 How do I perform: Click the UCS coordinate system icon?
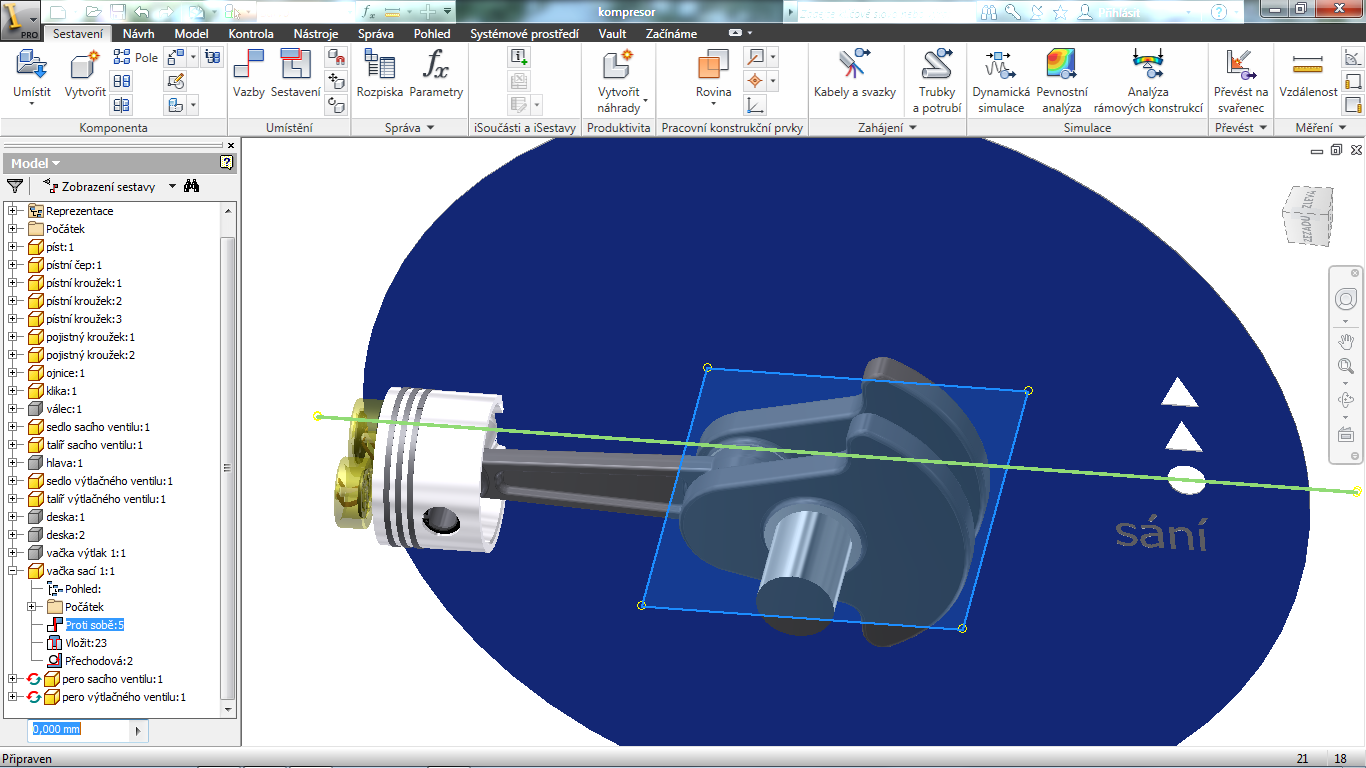click(756, 105)
